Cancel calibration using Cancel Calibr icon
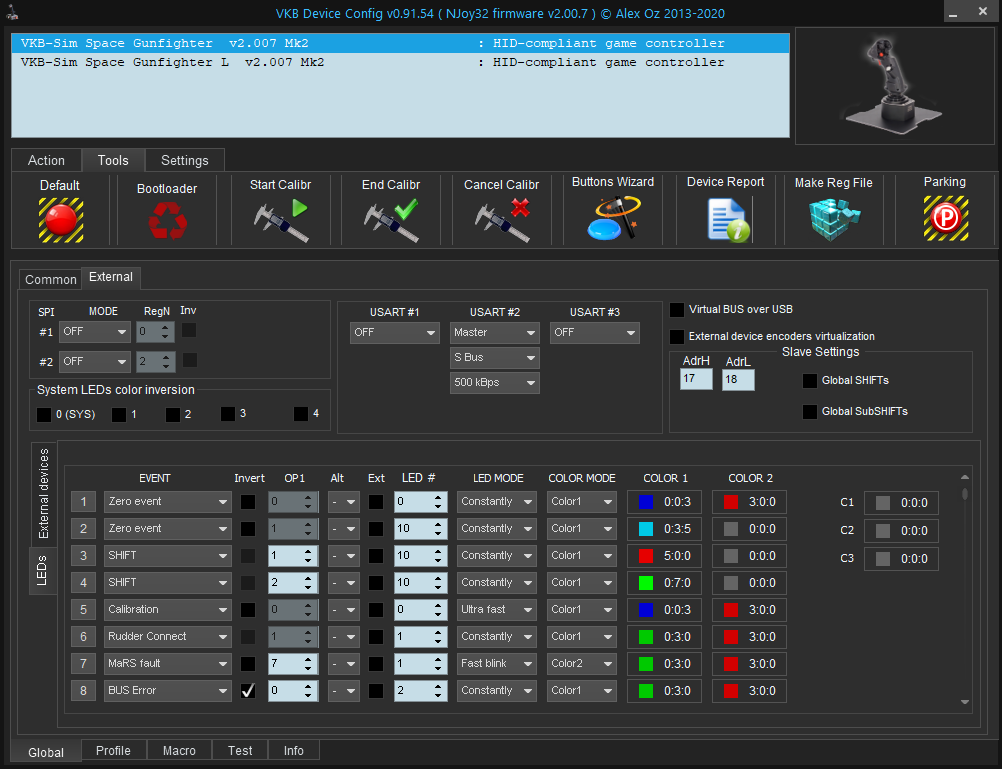 click(502, 219)
